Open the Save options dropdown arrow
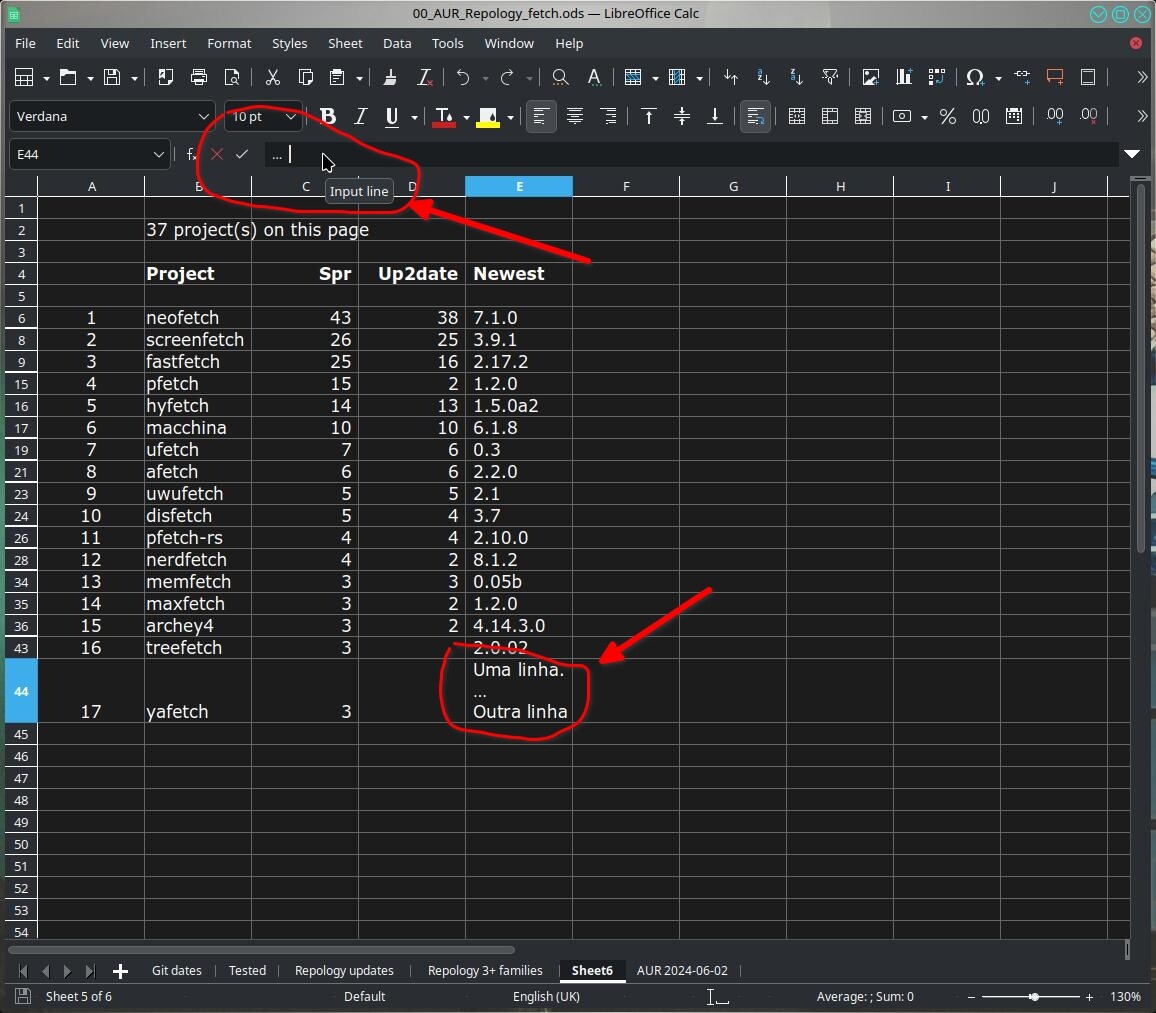 (x=134, y=78)
